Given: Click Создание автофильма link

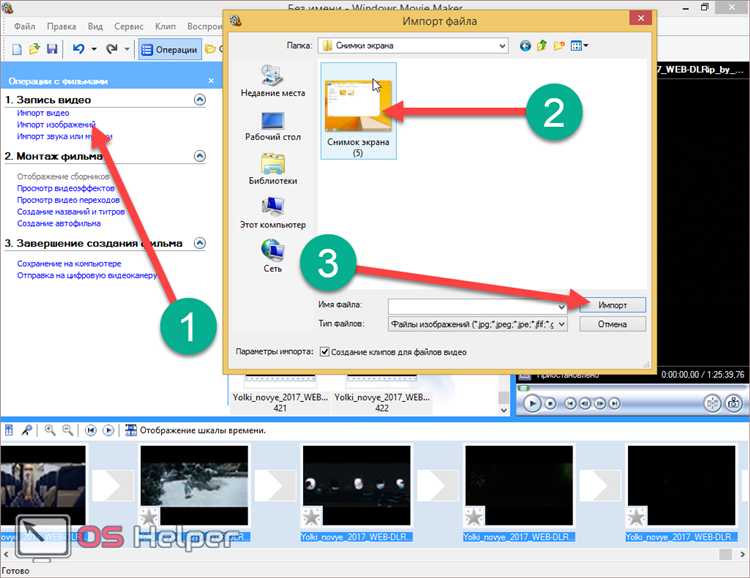Looking at the screenshot, I should pyautogui.click(x=59, y=223).
